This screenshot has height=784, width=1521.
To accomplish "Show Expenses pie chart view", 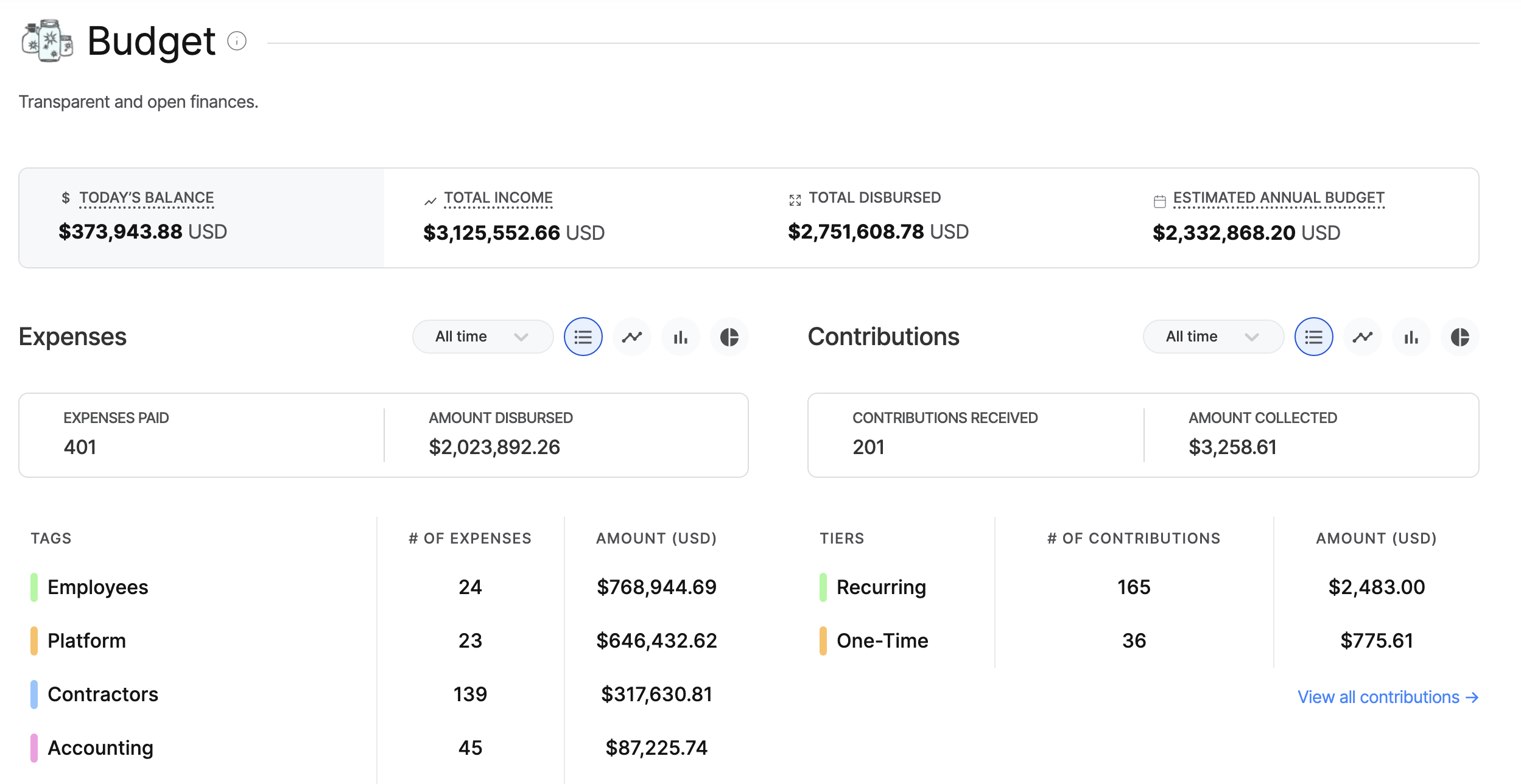I will click(x=729, y=337).
